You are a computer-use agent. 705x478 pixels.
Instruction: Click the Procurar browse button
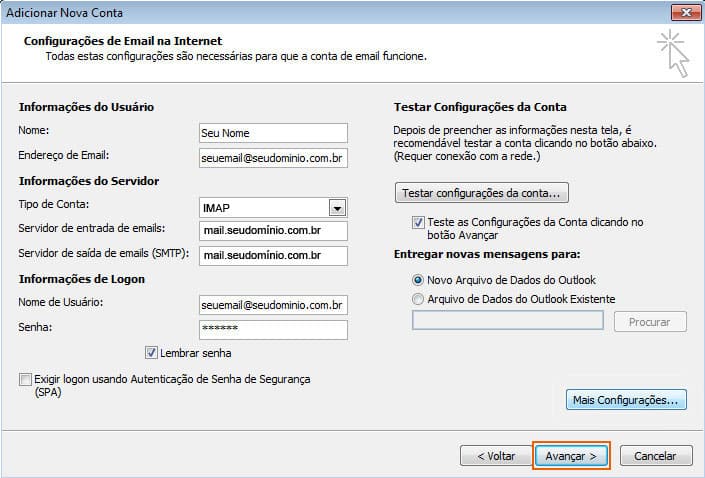[x=649, y=321]
